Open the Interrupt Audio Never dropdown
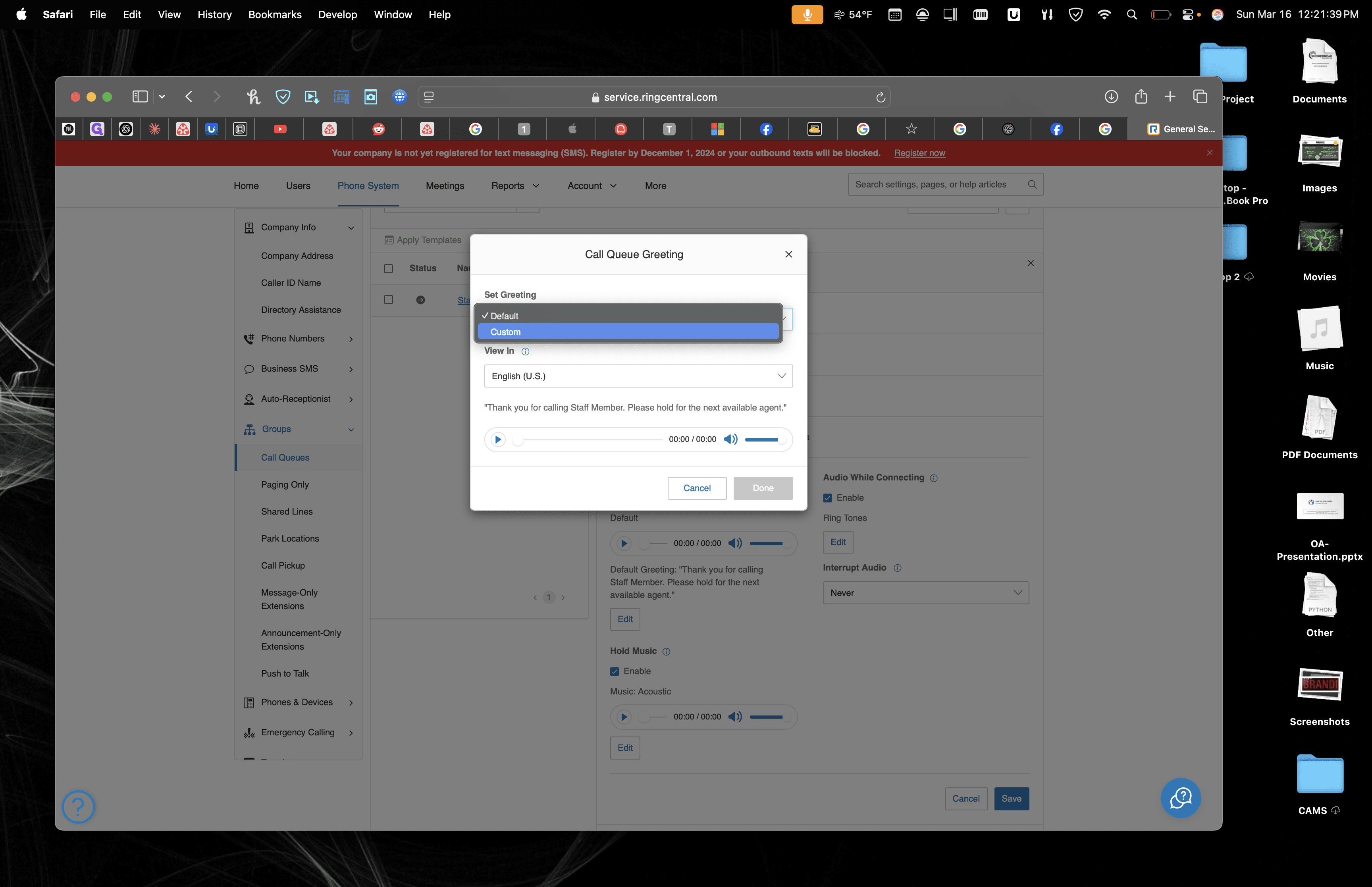The height and width of the screenshot is (887, 1372). pos(926,593)
